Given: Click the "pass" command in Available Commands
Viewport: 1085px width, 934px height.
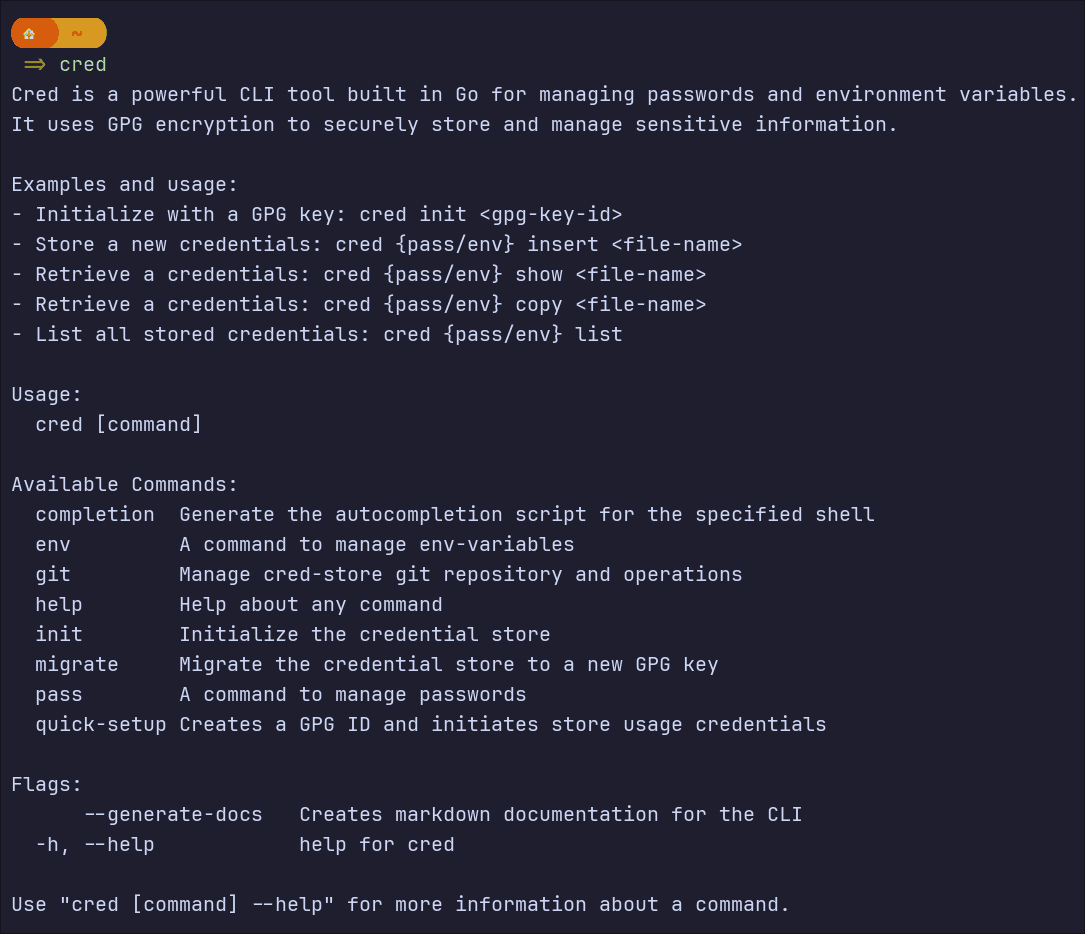Looking at the screenshot, I should coord(59,695).
